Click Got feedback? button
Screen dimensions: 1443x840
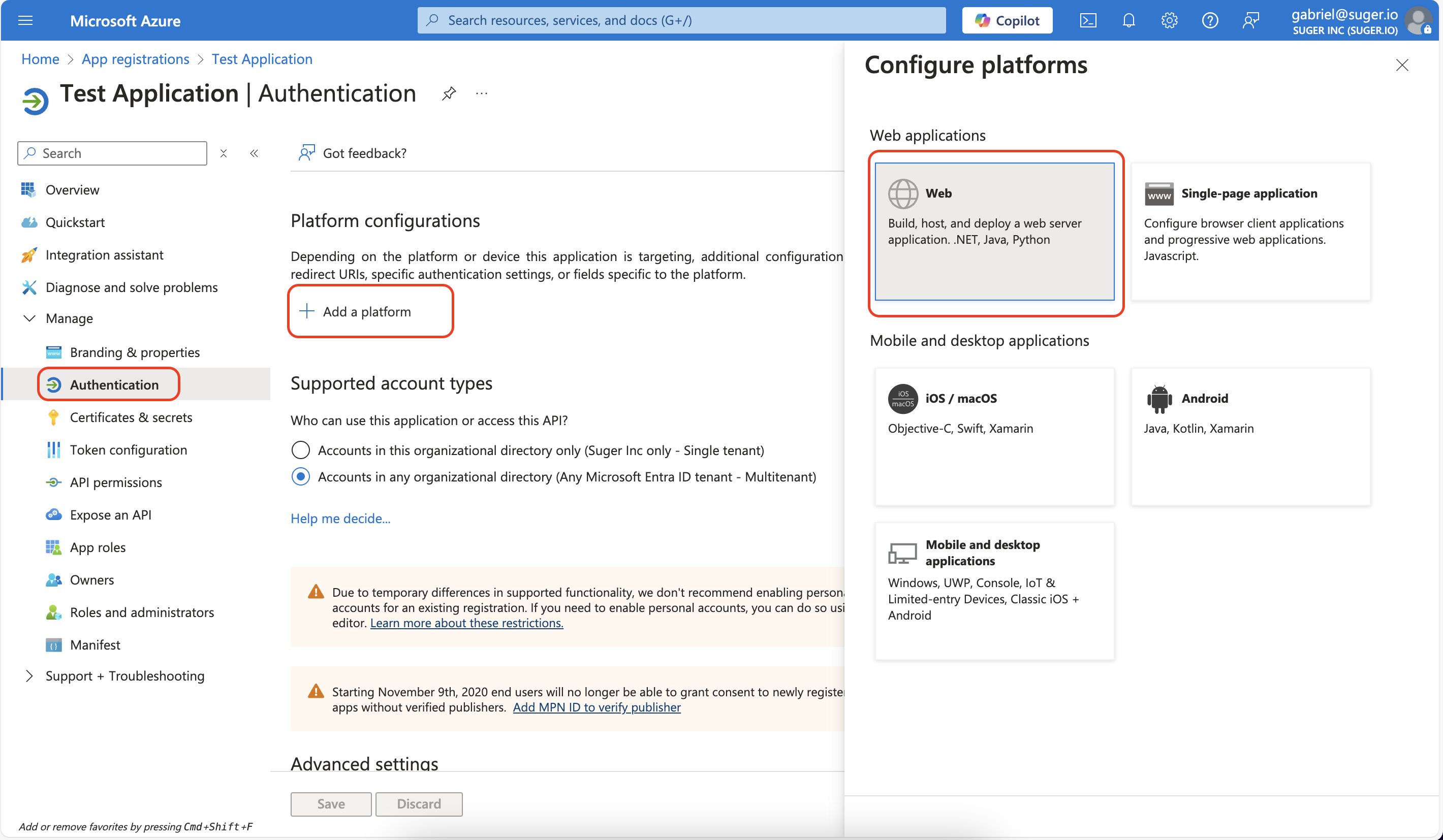(x=353, y=153)
